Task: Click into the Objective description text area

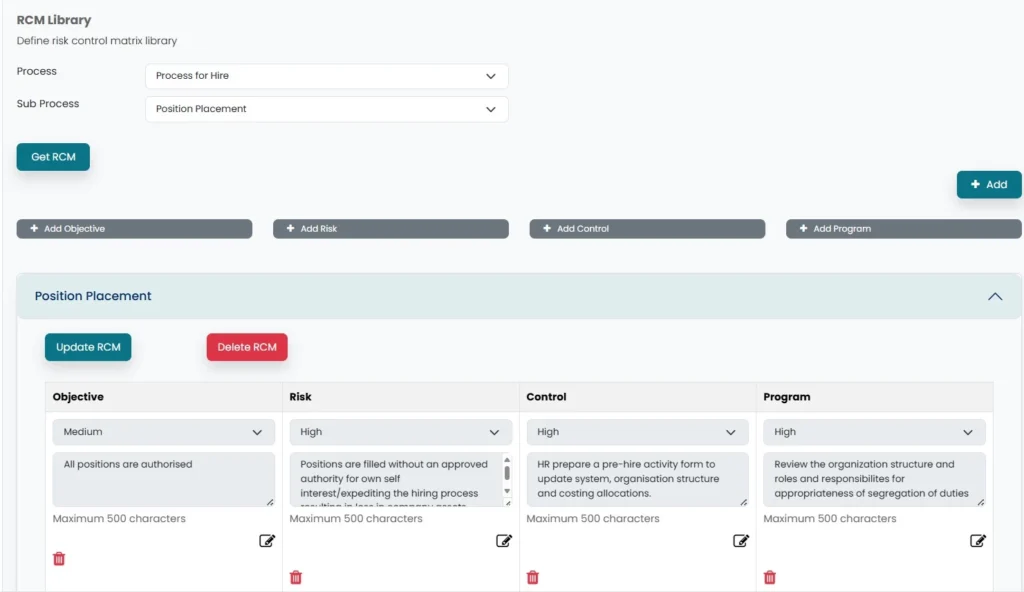Action: [x=163, y=479]
